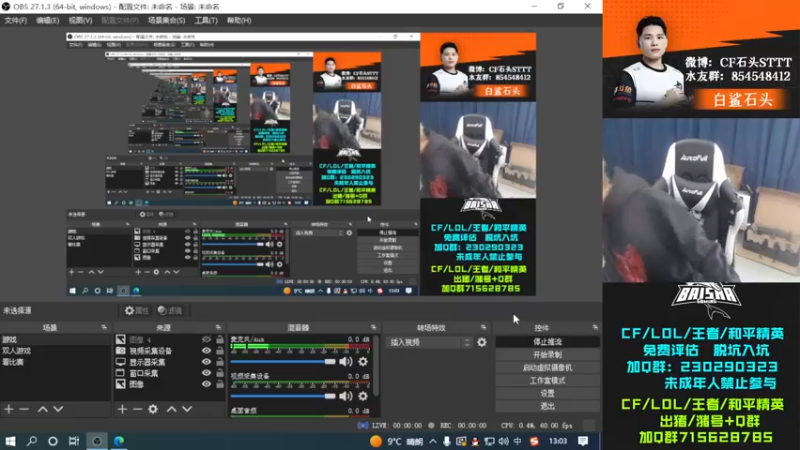Click 开始录制 to start recording

(x=547, y=355)
